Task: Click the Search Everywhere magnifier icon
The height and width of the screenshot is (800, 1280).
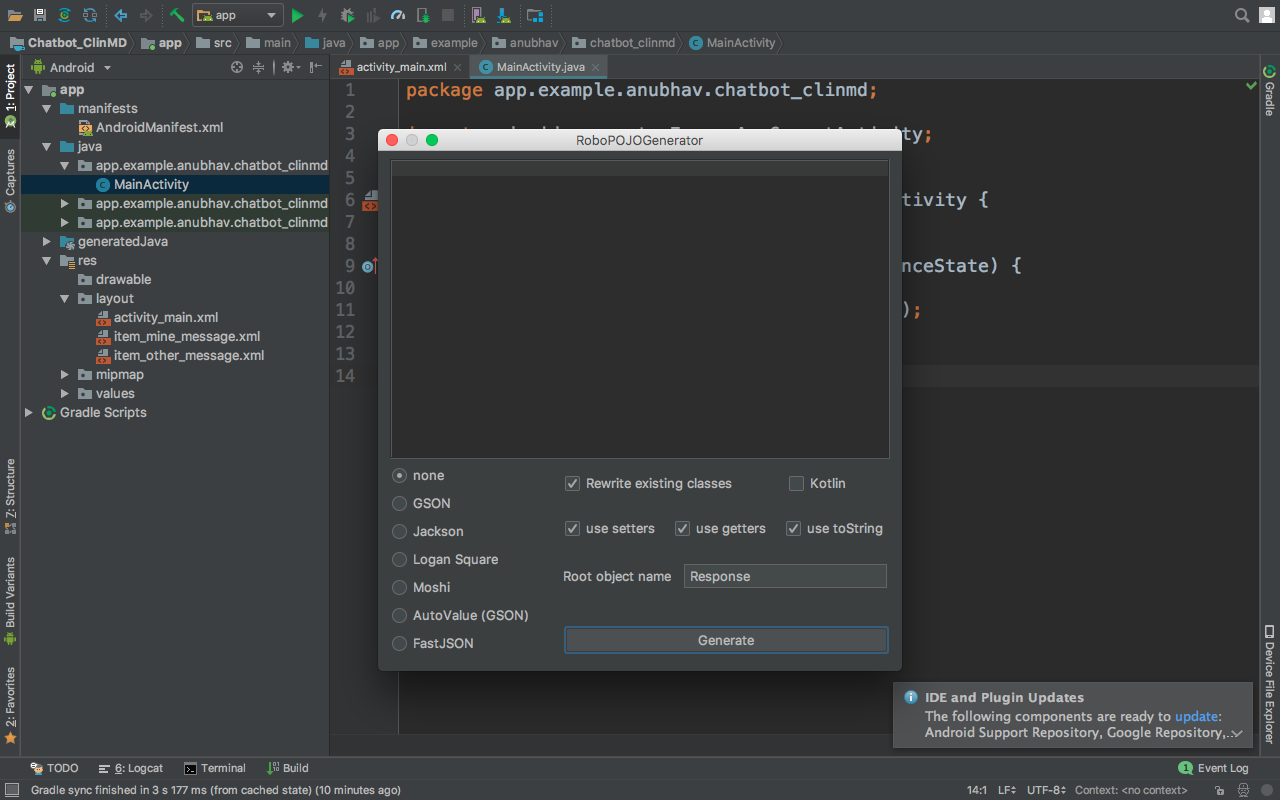Action: (x=1242, y=15)
